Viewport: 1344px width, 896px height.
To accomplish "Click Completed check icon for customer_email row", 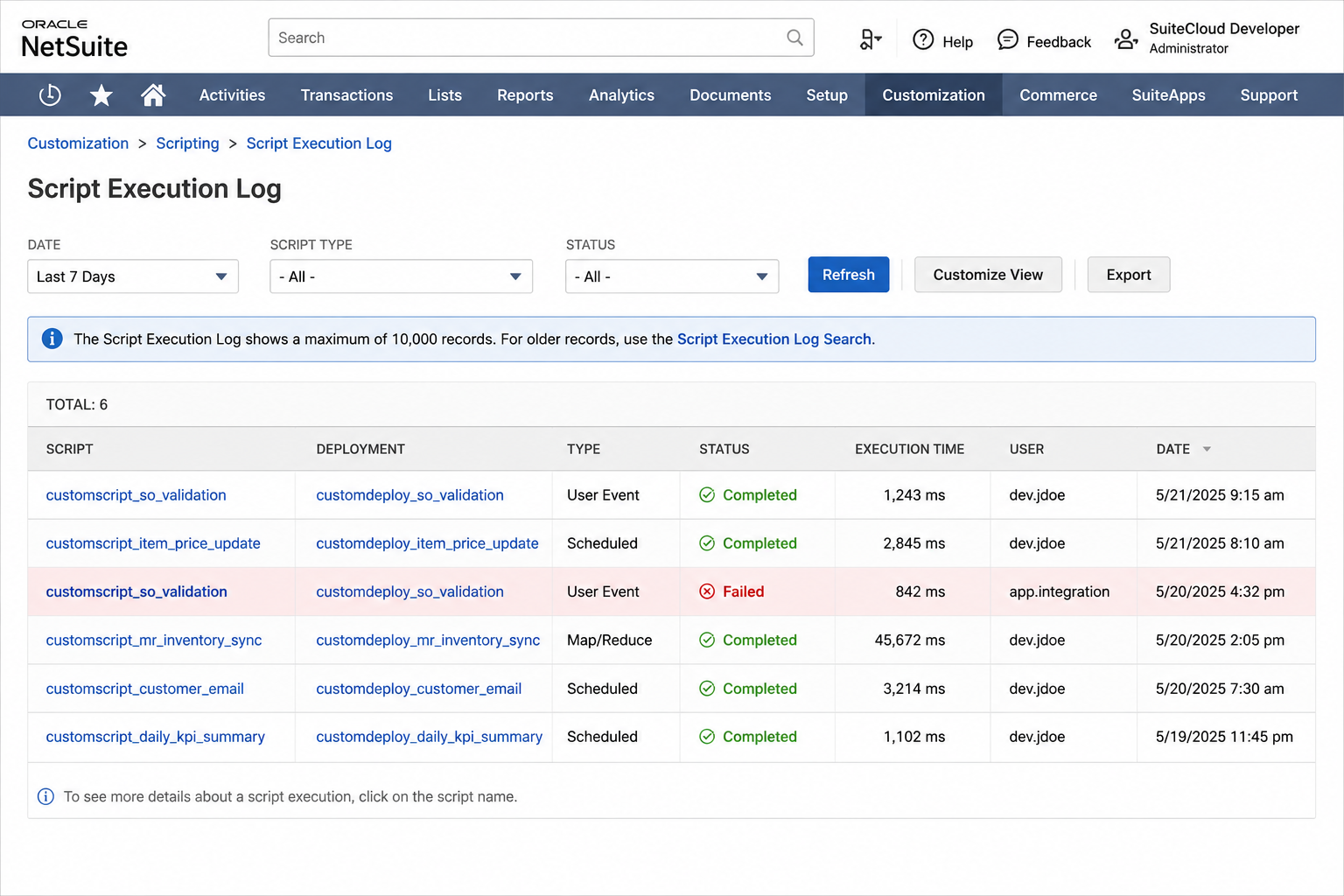I will 707,689.
